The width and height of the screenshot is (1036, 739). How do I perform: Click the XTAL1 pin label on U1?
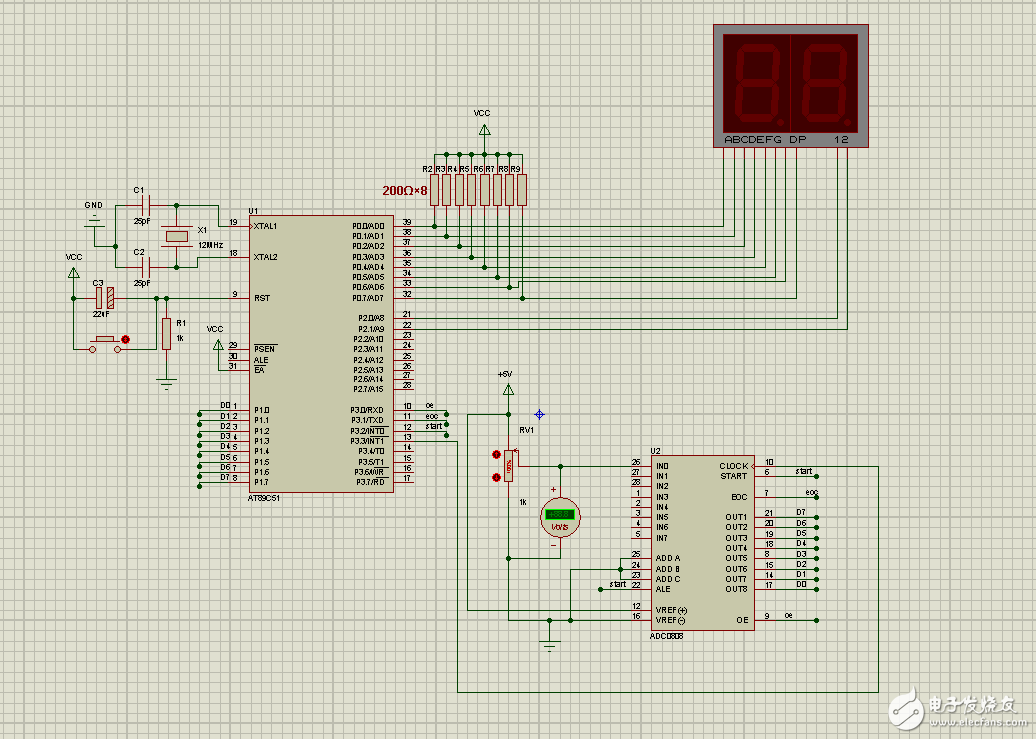pos(265,226)
